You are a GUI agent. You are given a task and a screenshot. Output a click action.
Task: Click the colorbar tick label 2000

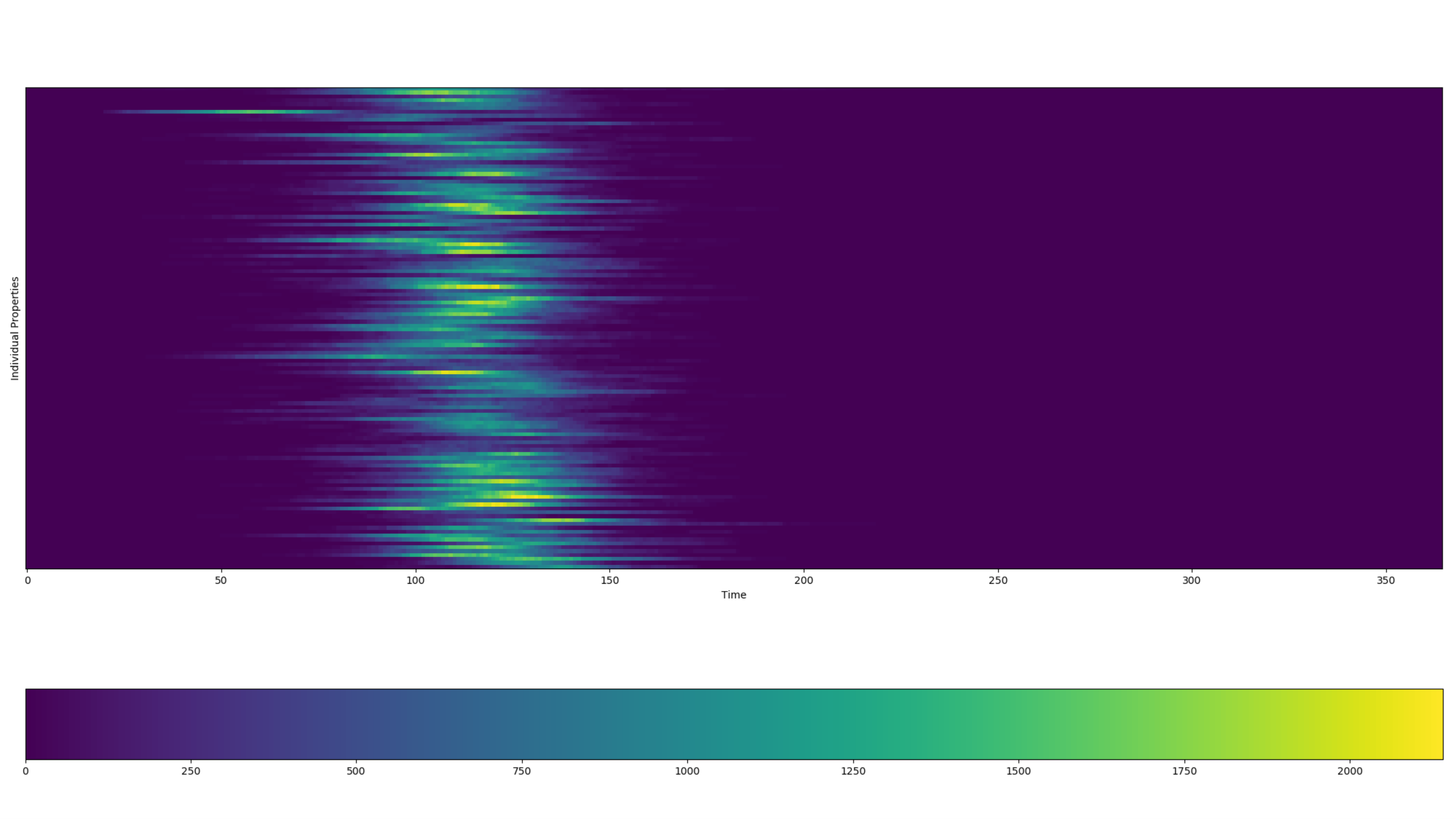point(1350,771)
